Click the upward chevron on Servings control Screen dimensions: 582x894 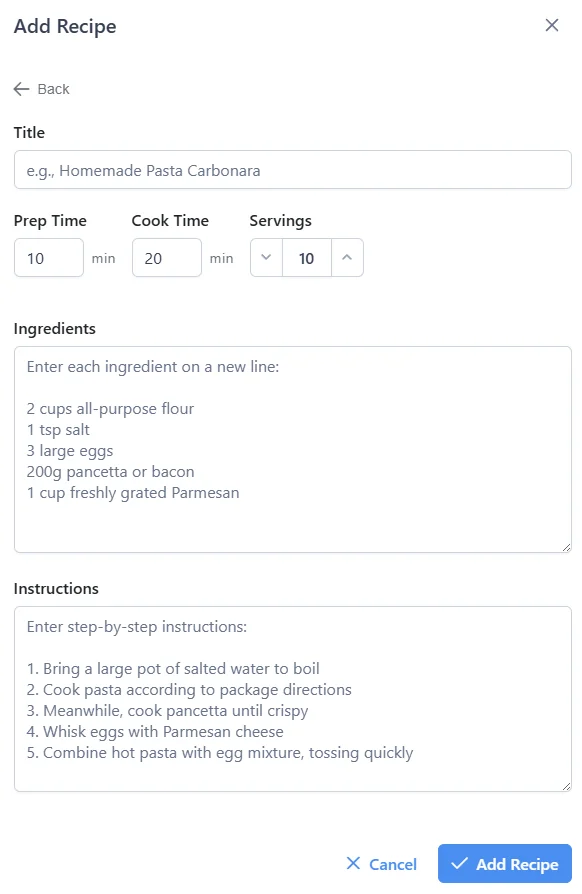(347, 257)
